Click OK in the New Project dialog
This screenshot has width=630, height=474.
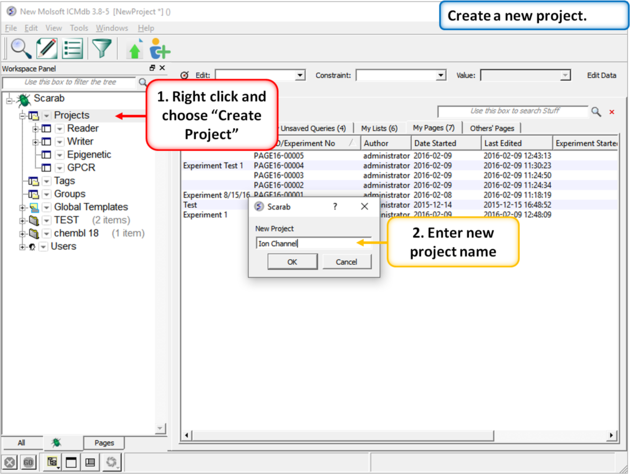292,262
